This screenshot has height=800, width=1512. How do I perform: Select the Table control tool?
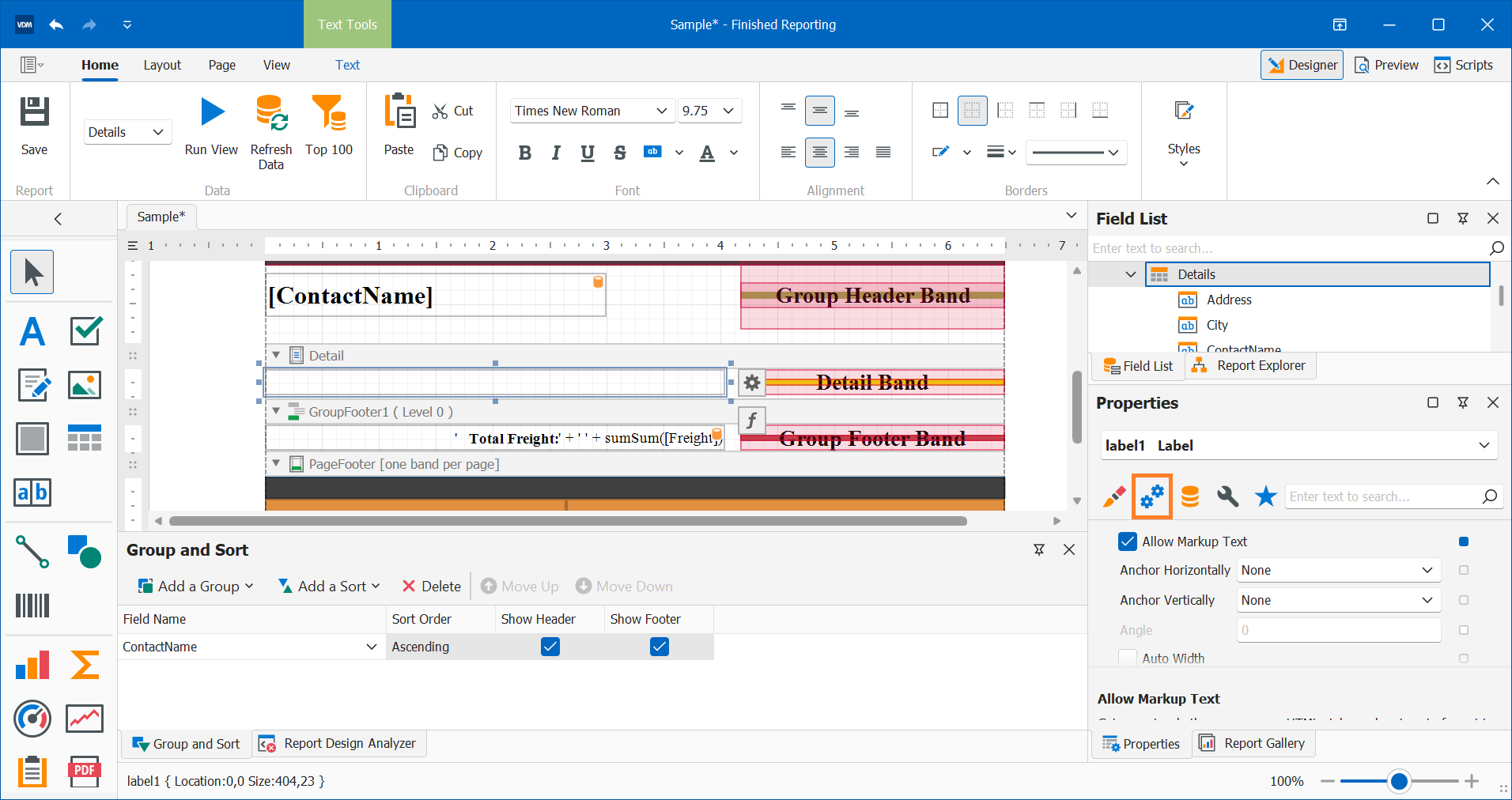85,438
